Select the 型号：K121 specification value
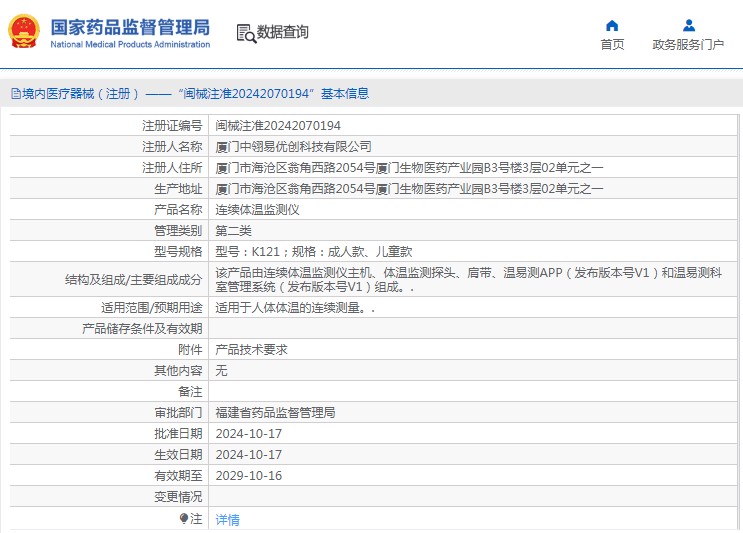The width and height of the screenshot is (743, 533). pos(314,252)
